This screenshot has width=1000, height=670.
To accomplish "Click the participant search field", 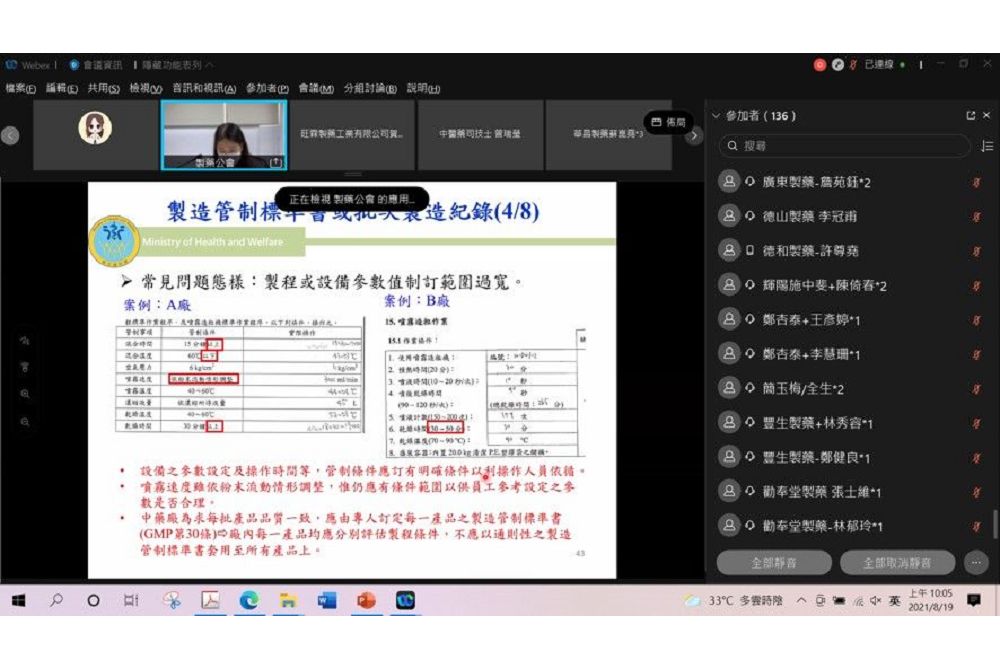I will pyautogui.click(x=845, y=146).
